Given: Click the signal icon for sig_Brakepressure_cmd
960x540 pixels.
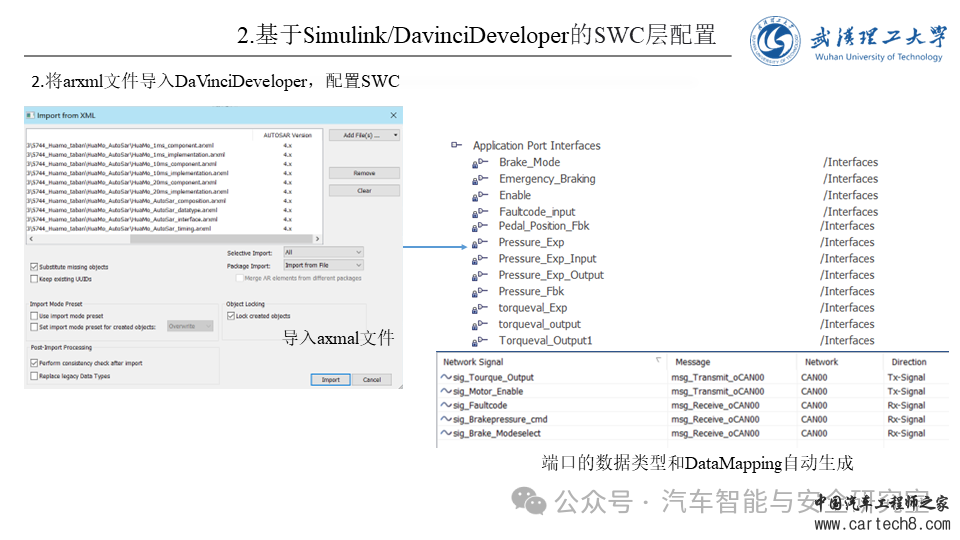Looking at the screenshot, I should [x=446, y=419].
